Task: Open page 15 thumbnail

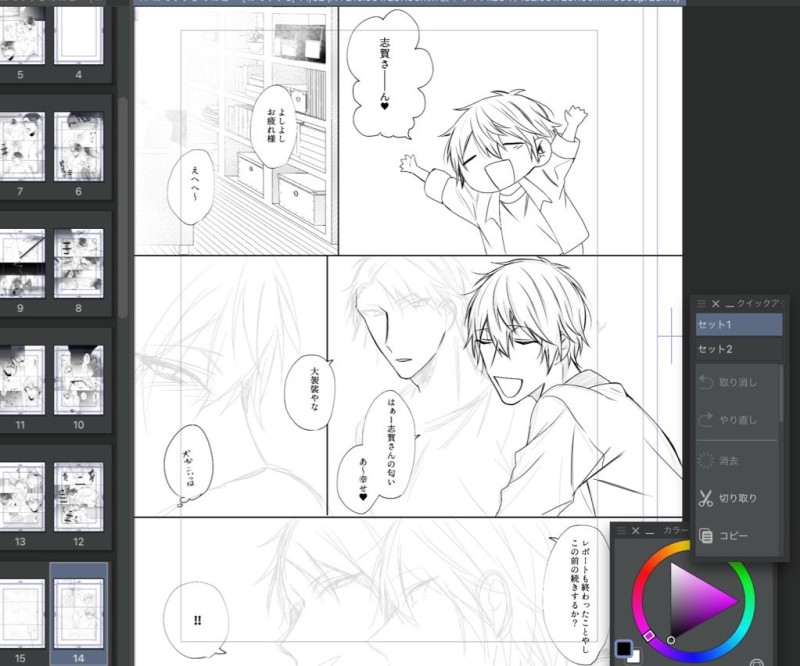Action: click(20, 613)
